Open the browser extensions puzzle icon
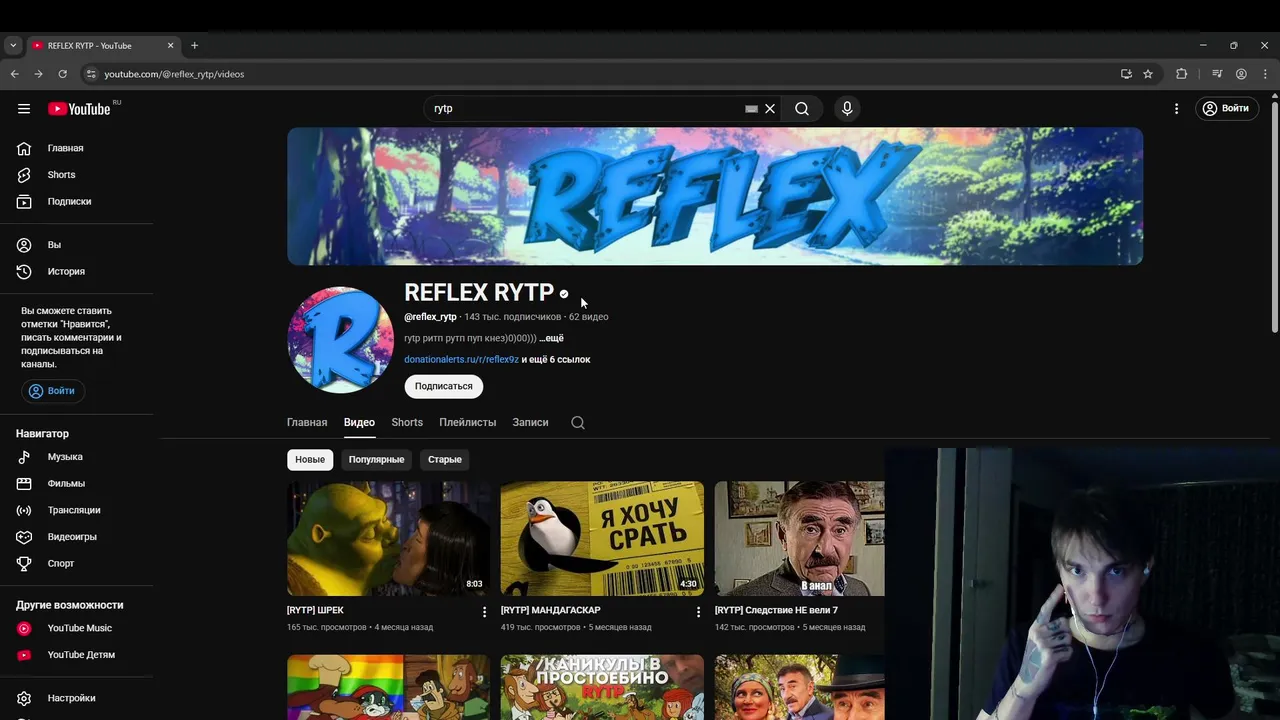 pyautogui.click(x=1181, y=74)
